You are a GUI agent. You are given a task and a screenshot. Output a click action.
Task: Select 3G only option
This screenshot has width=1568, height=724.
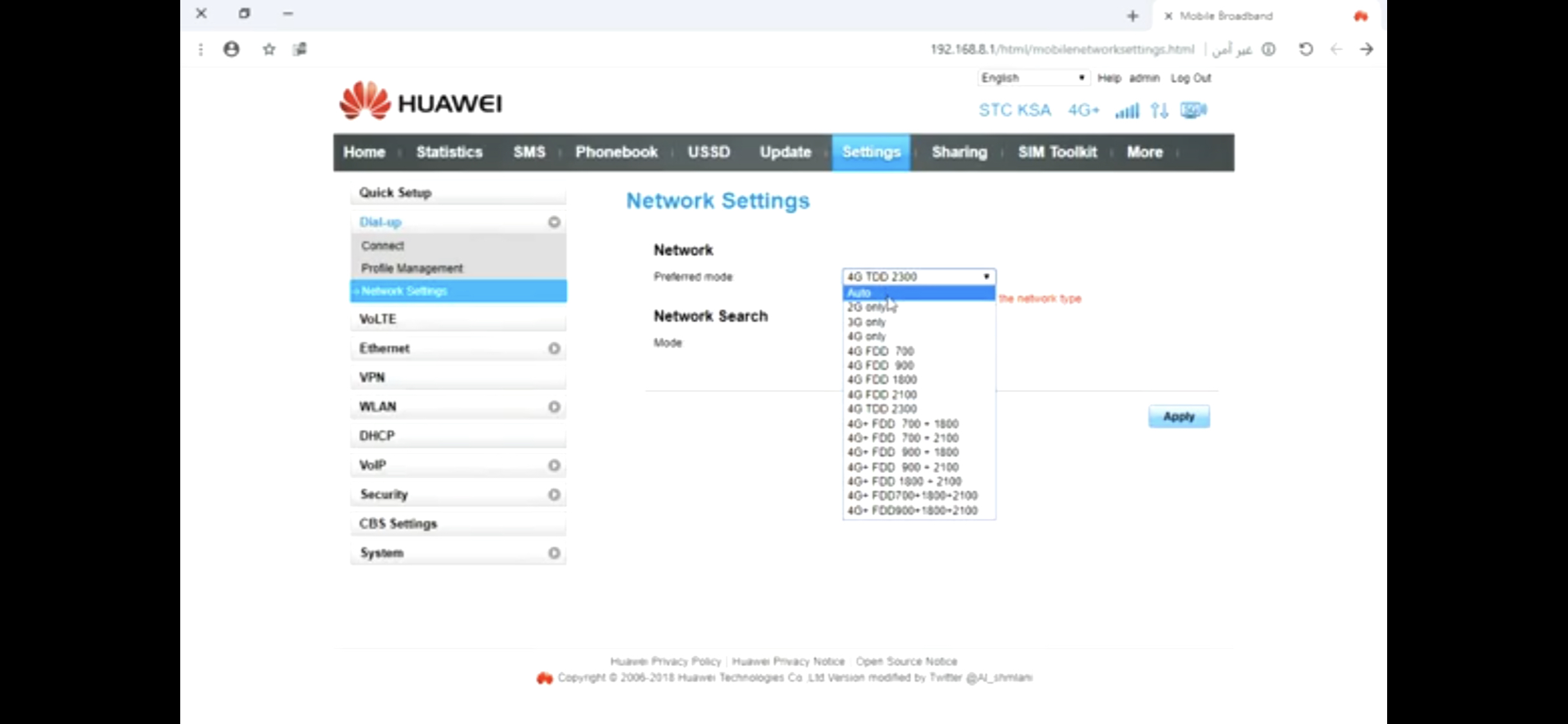tap(919, 322)
